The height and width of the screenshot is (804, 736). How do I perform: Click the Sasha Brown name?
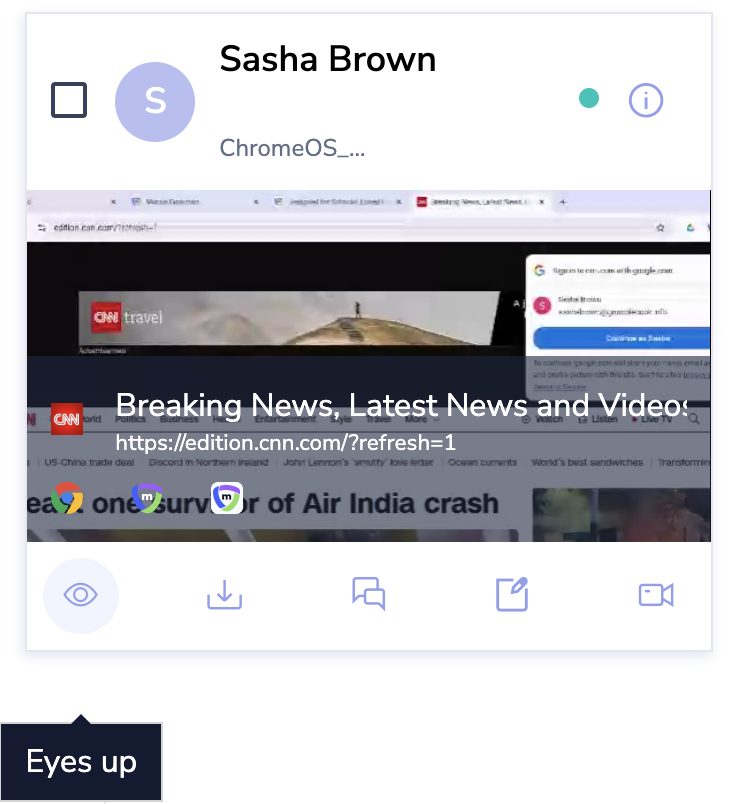(328, 59)
